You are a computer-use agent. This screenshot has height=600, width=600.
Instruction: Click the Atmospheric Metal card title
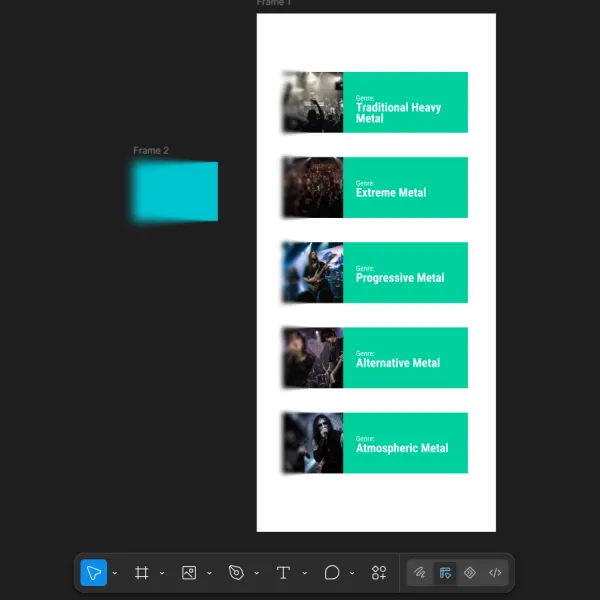[402, 448]
